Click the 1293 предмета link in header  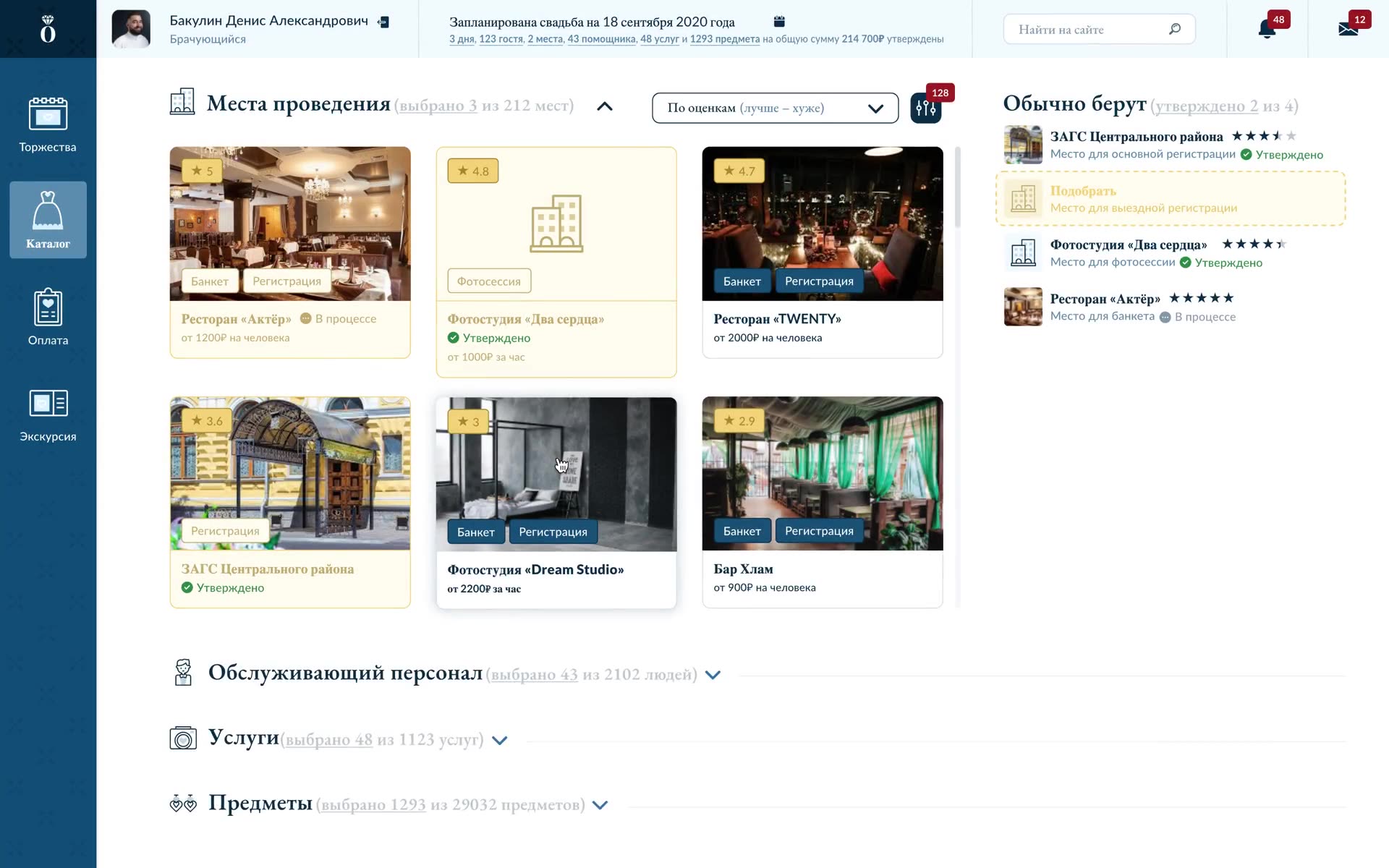pos(725,39)
